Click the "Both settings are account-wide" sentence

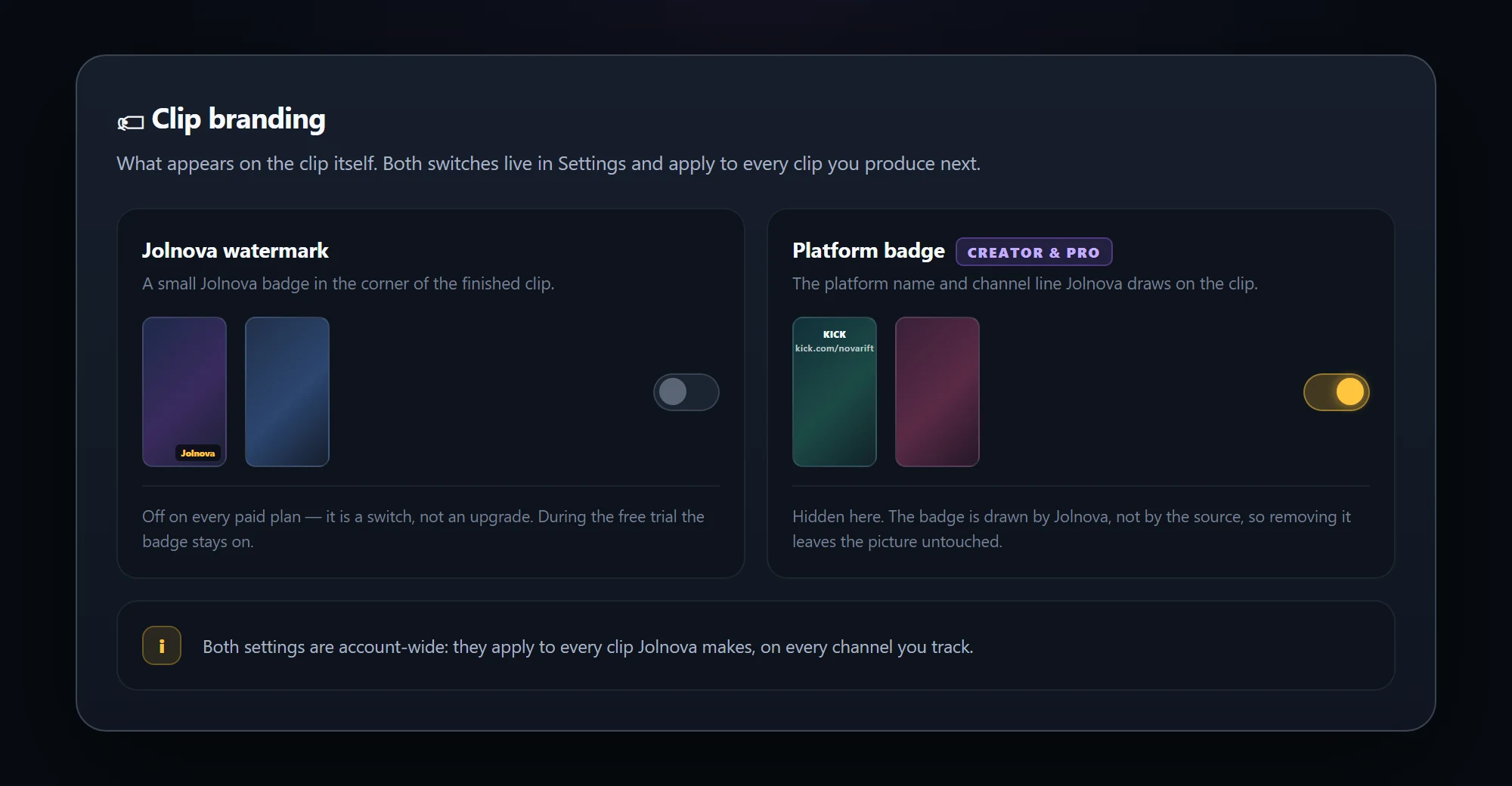(587, 647)
